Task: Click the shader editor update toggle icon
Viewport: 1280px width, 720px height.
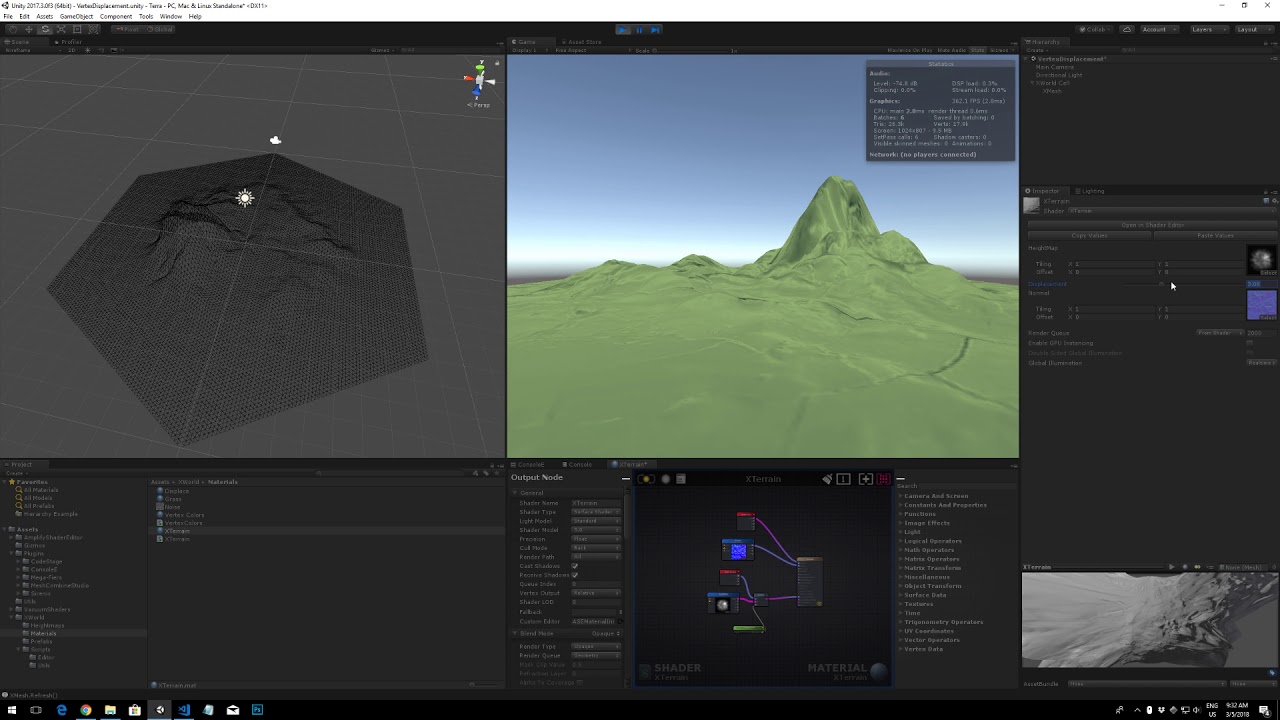Action: (x=645, y=479)
